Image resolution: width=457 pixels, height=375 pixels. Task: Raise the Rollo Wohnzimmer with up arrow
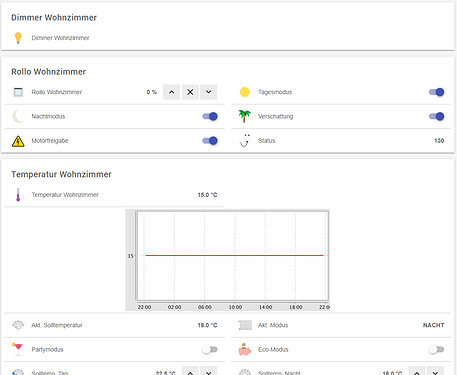click(171, 92)
